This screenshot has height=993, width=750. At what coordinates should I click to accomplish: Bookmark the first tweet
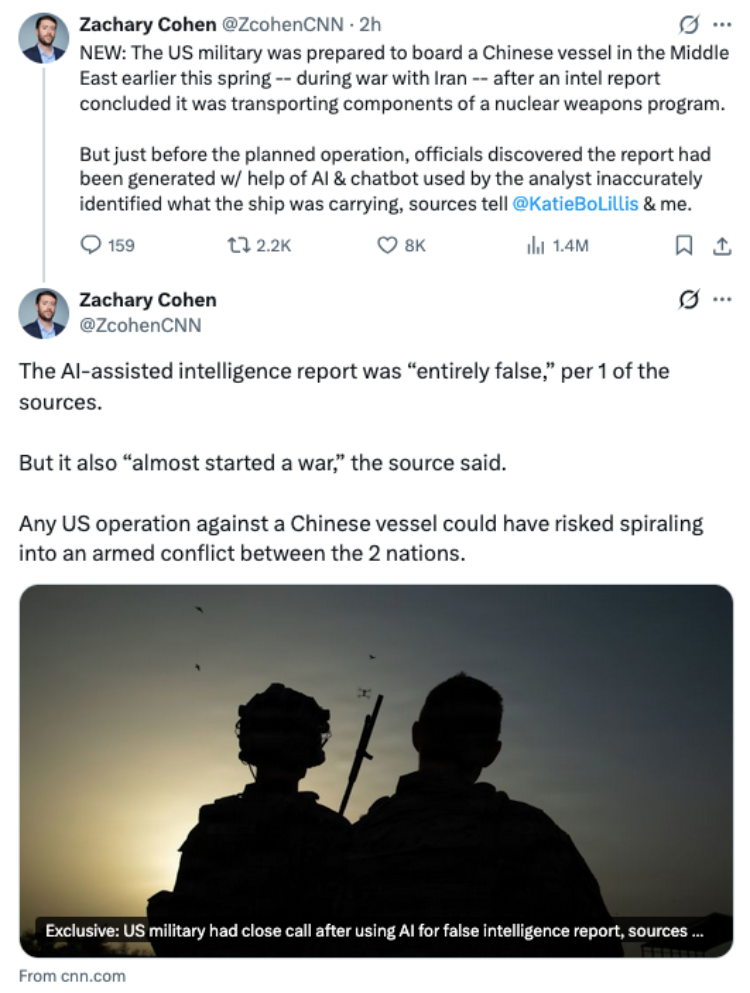click(x=683, y=245)
